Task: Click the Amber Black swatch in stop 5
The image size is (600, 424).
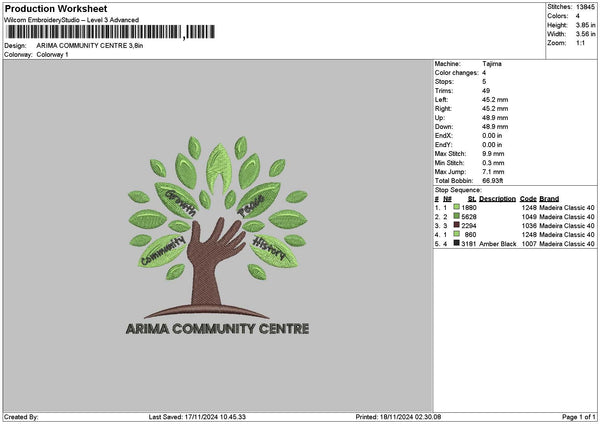Action: coord(456,243)
